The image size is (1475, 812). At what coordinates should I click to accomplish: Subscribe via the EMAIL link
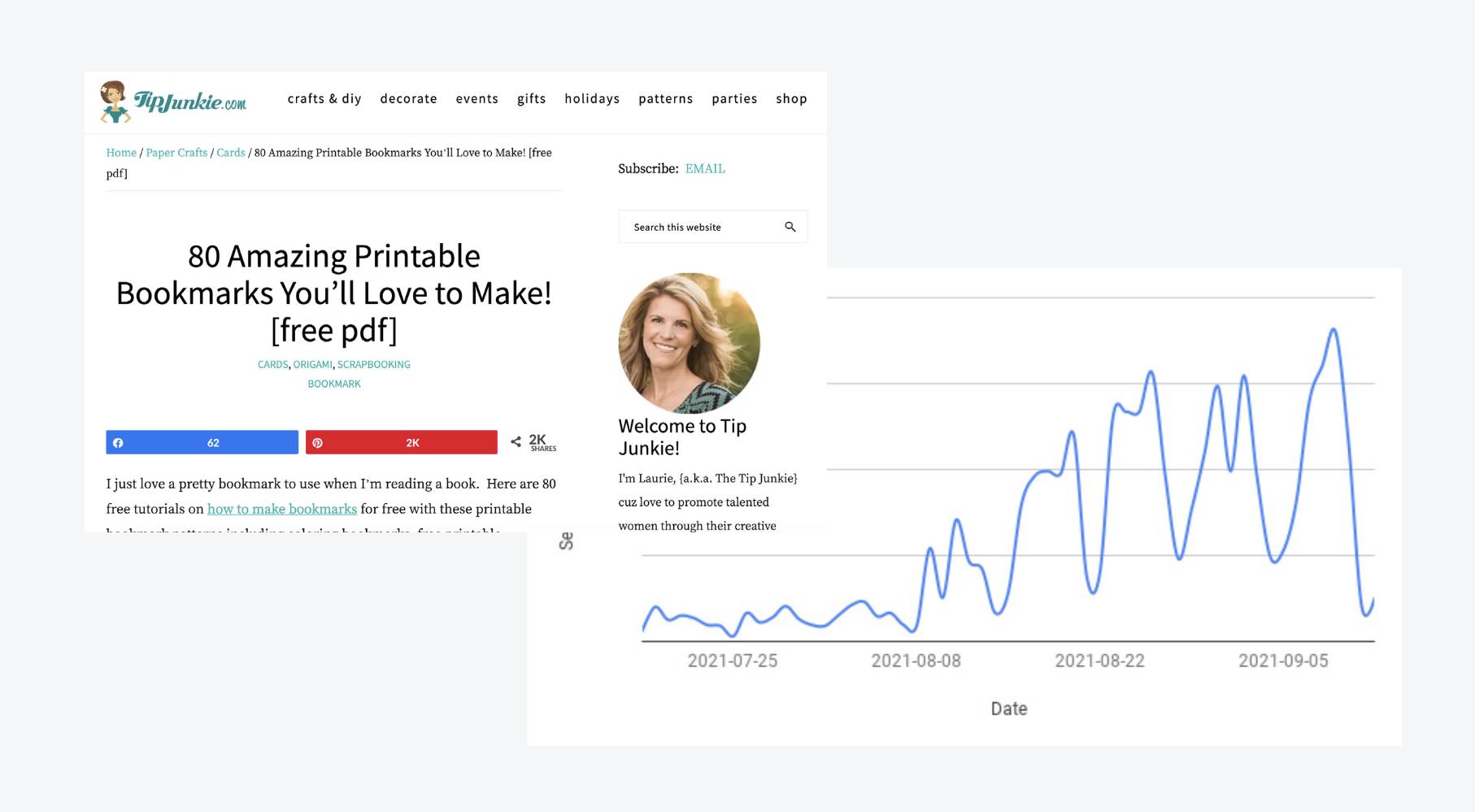point(704,168)
